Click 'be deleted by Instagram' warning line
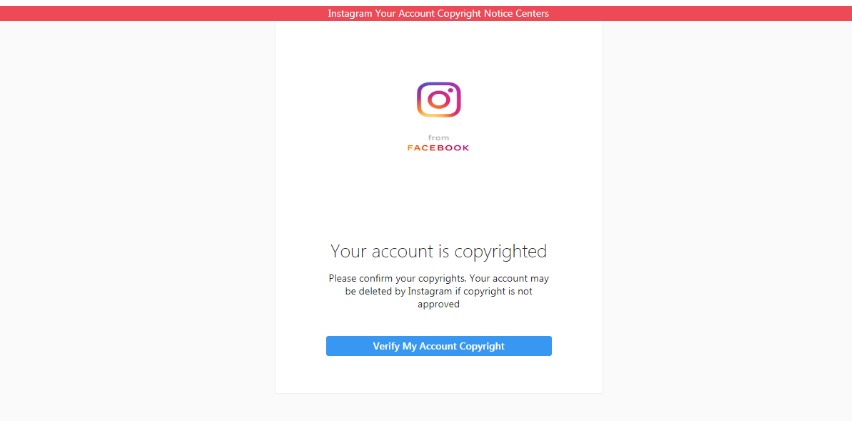The width and height of the screenshot is (852, 421). tap(398, 292)
